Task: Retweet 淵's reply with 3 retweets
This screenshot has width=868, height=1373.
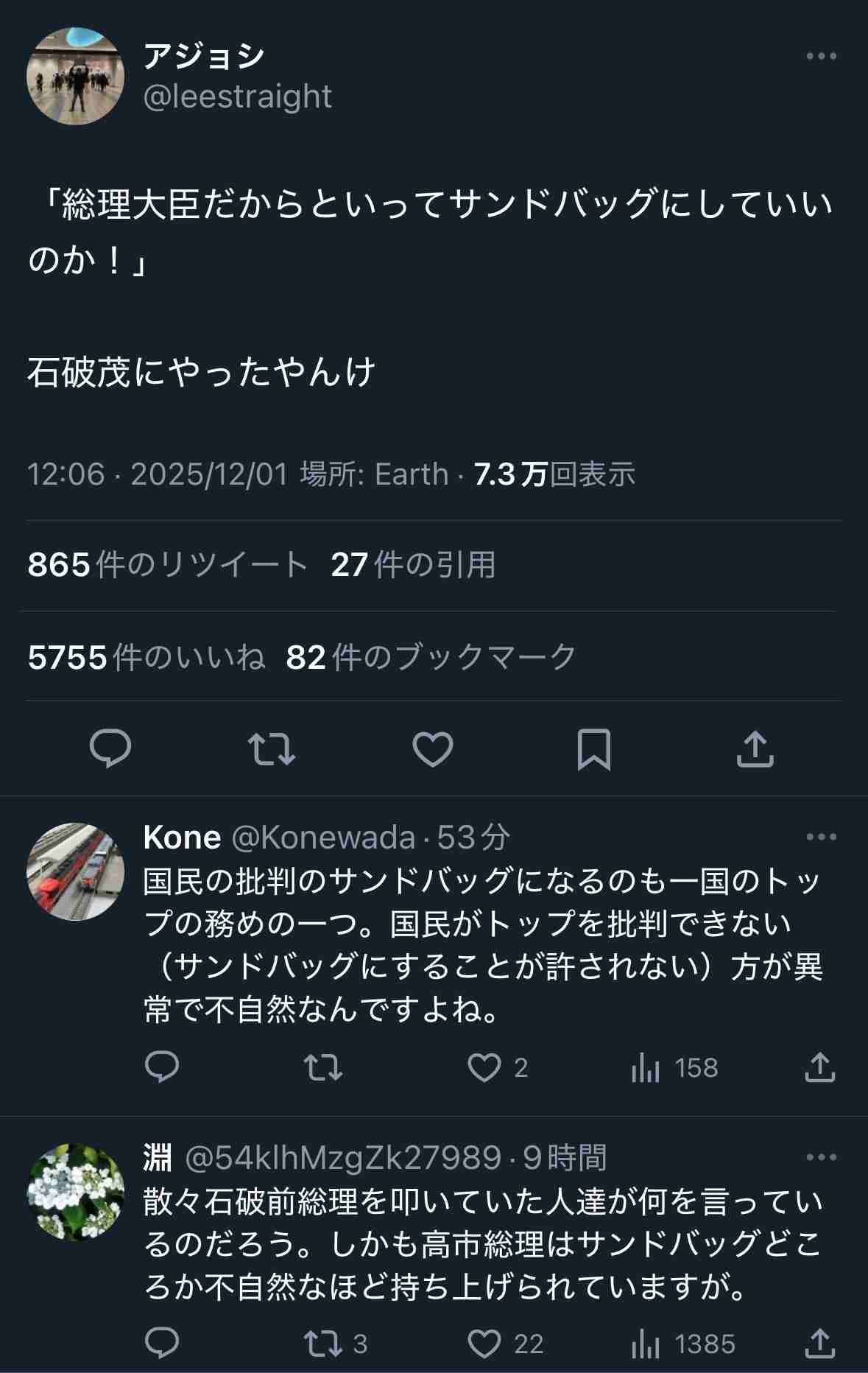Action: pos(323,1344)
